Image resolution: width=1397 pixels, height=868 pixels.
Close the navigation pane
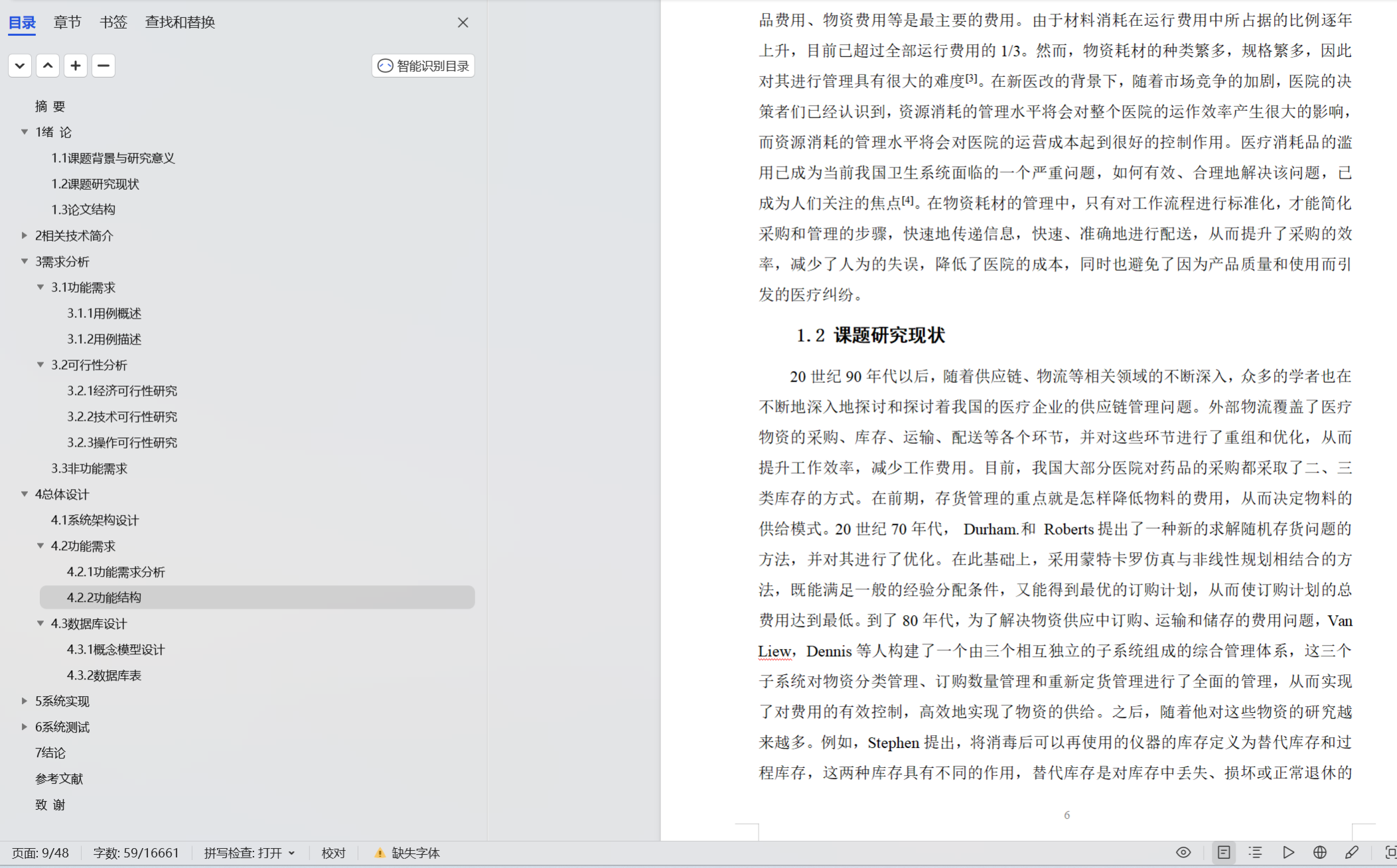click(463, 23)
